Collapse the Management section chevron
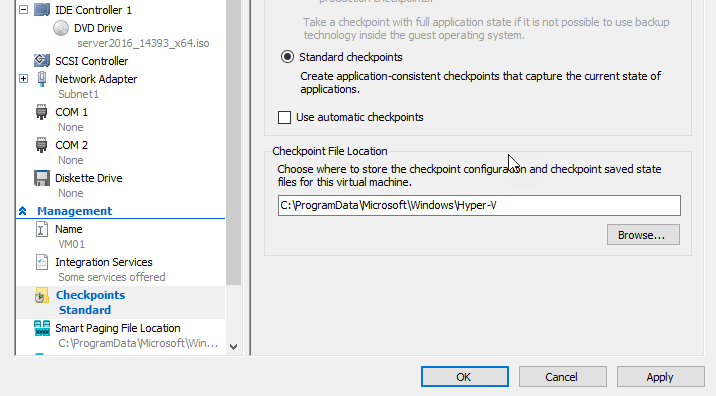The height and width of the screenshot is (396, 716). coord(23,211)
